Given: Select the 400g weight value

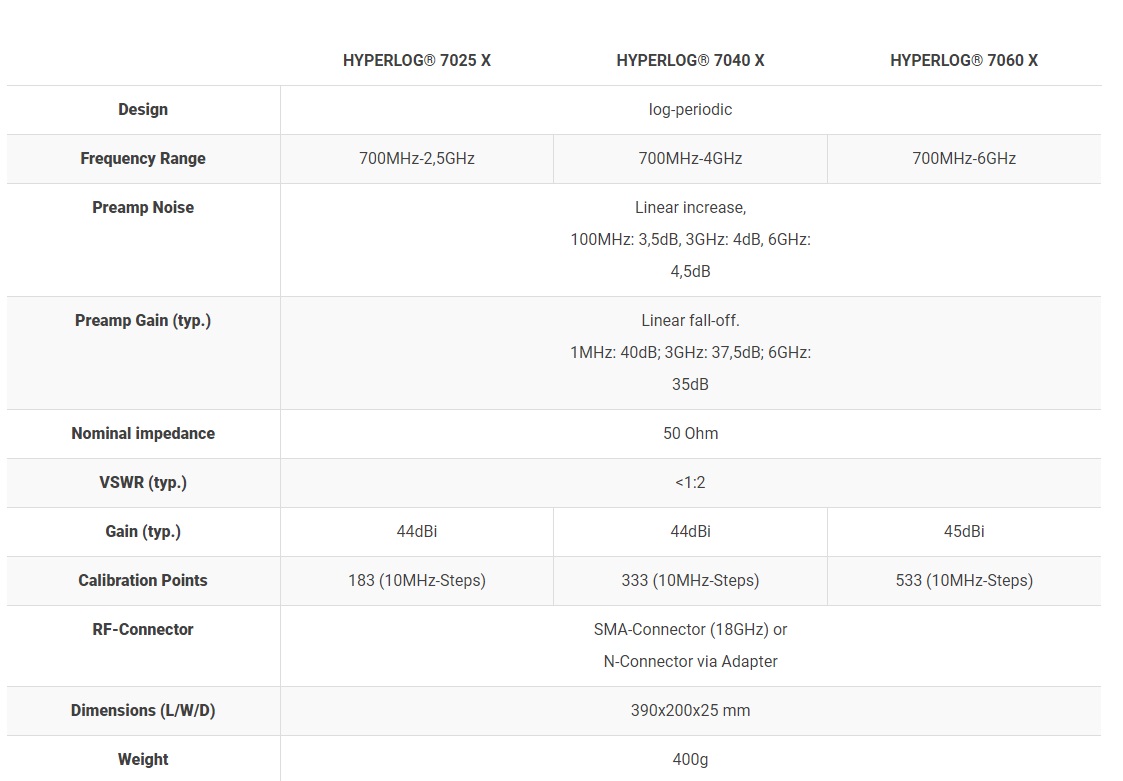Looking at the screenshot, I should pyautogui.click(x=690, y=759).
